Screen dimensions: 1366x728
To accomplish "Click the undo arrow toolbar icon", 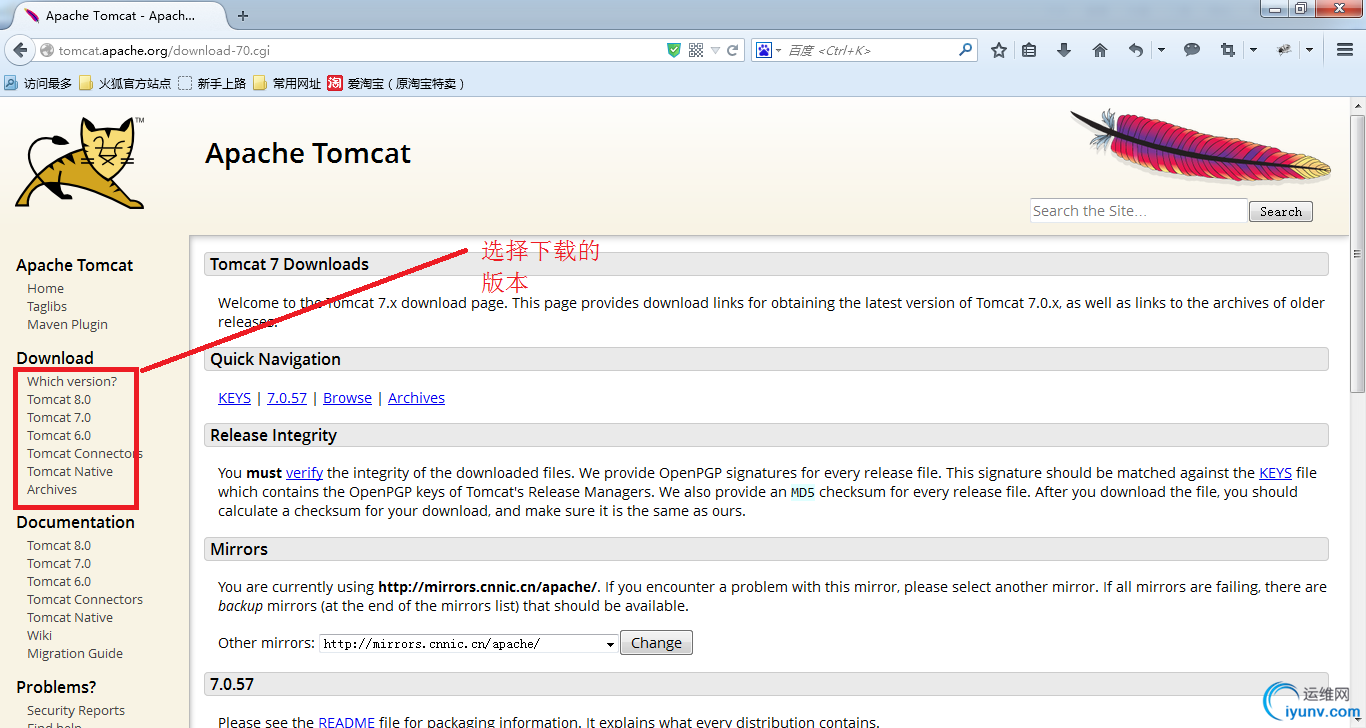I will 1136,50.
